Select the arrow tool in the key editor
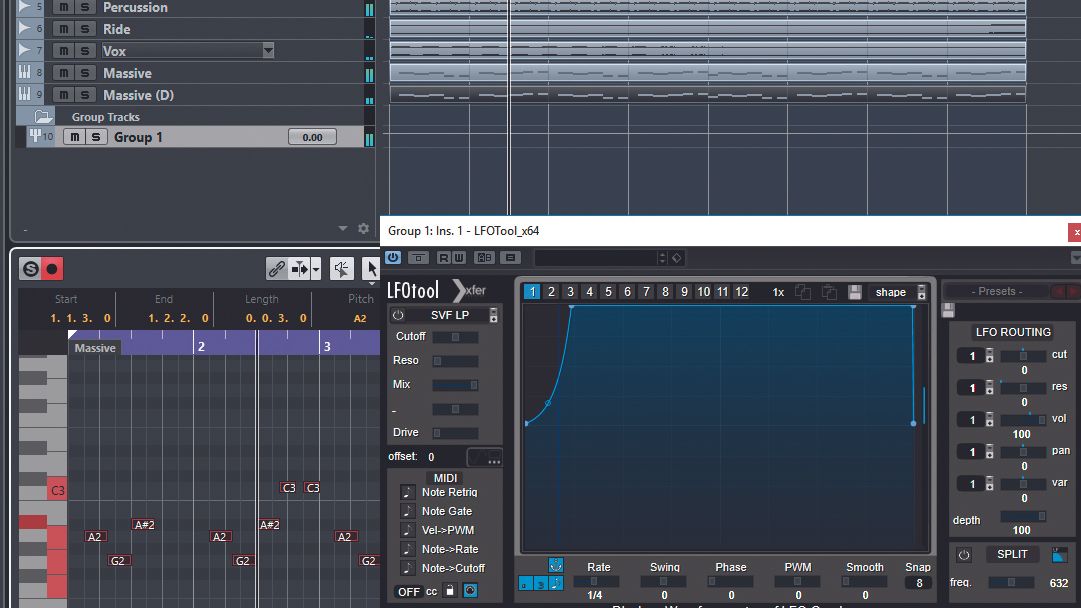This screenshot has height=608, width=1081. point(369,267)
